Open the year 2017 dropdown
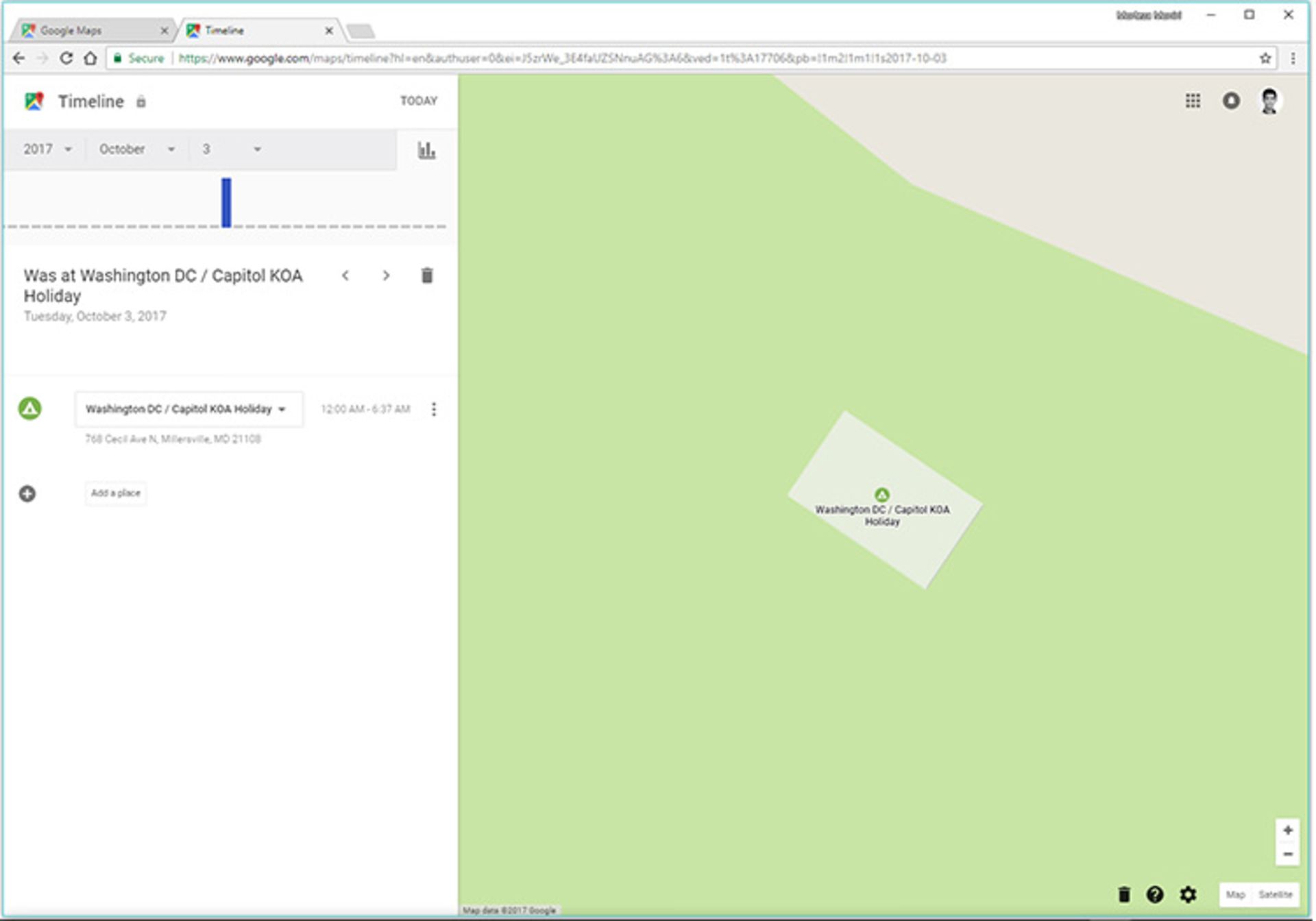The width and height of the screenshot is (1316, 921). [47, 149]
